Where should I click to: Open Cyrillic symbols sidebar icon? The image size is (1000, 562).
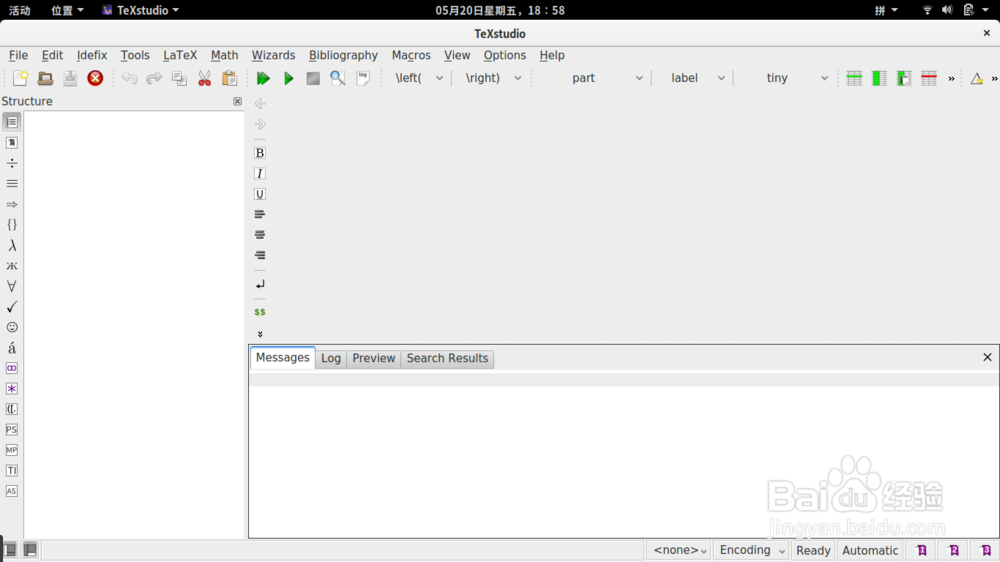(11, 266)
